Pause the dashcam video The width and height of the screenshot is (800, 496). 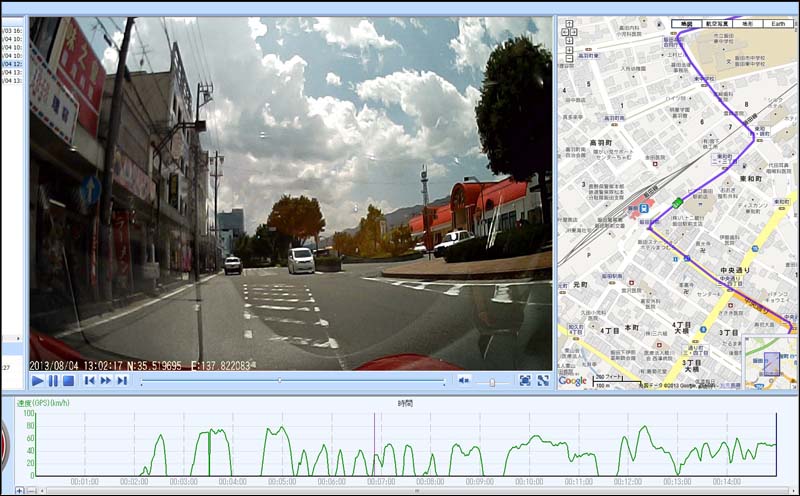(53, 381)
